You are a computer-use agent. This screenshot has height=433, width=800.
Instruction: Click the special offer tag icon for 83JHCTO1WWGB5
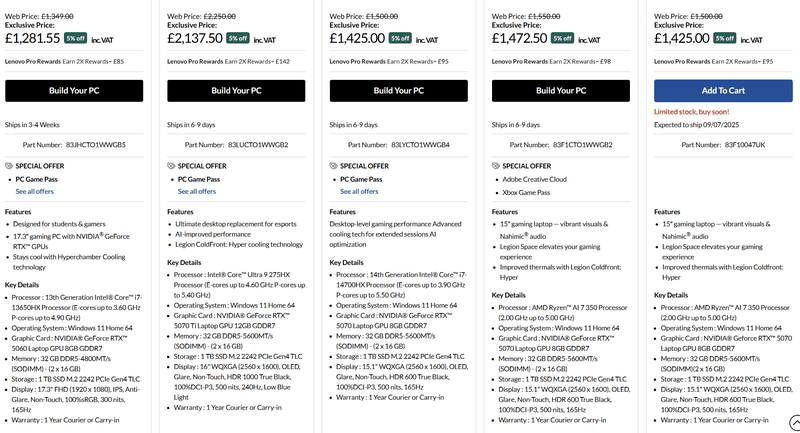click(9, 166)
